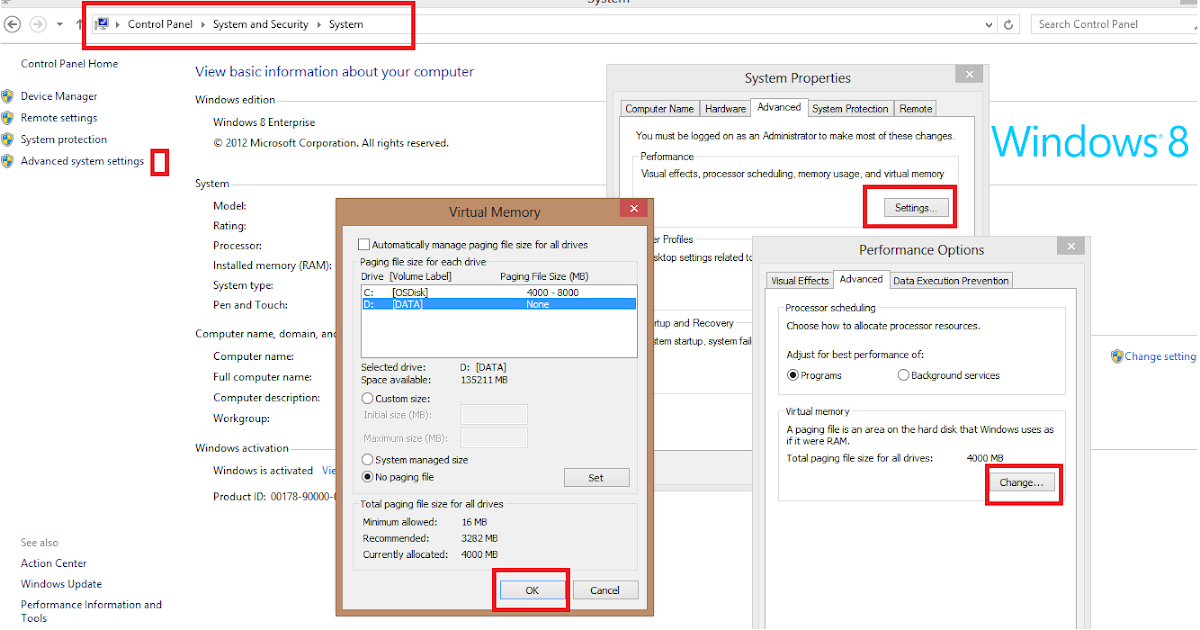Close the System Properties dialog

[x=968, y=74]
